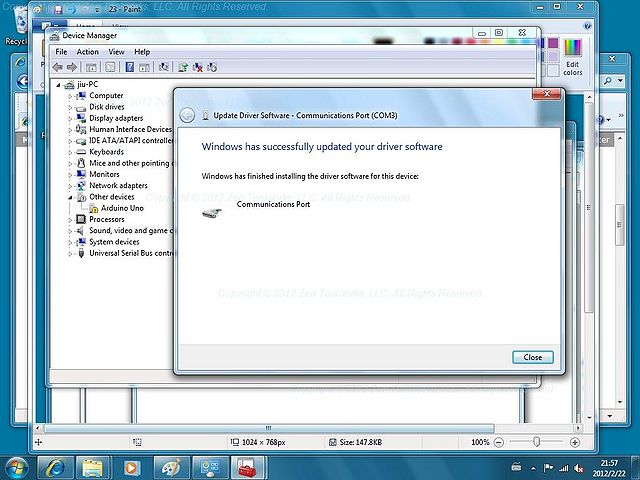Click the network signal tray icon
The image size is (640, 480).
click(564, 468)
